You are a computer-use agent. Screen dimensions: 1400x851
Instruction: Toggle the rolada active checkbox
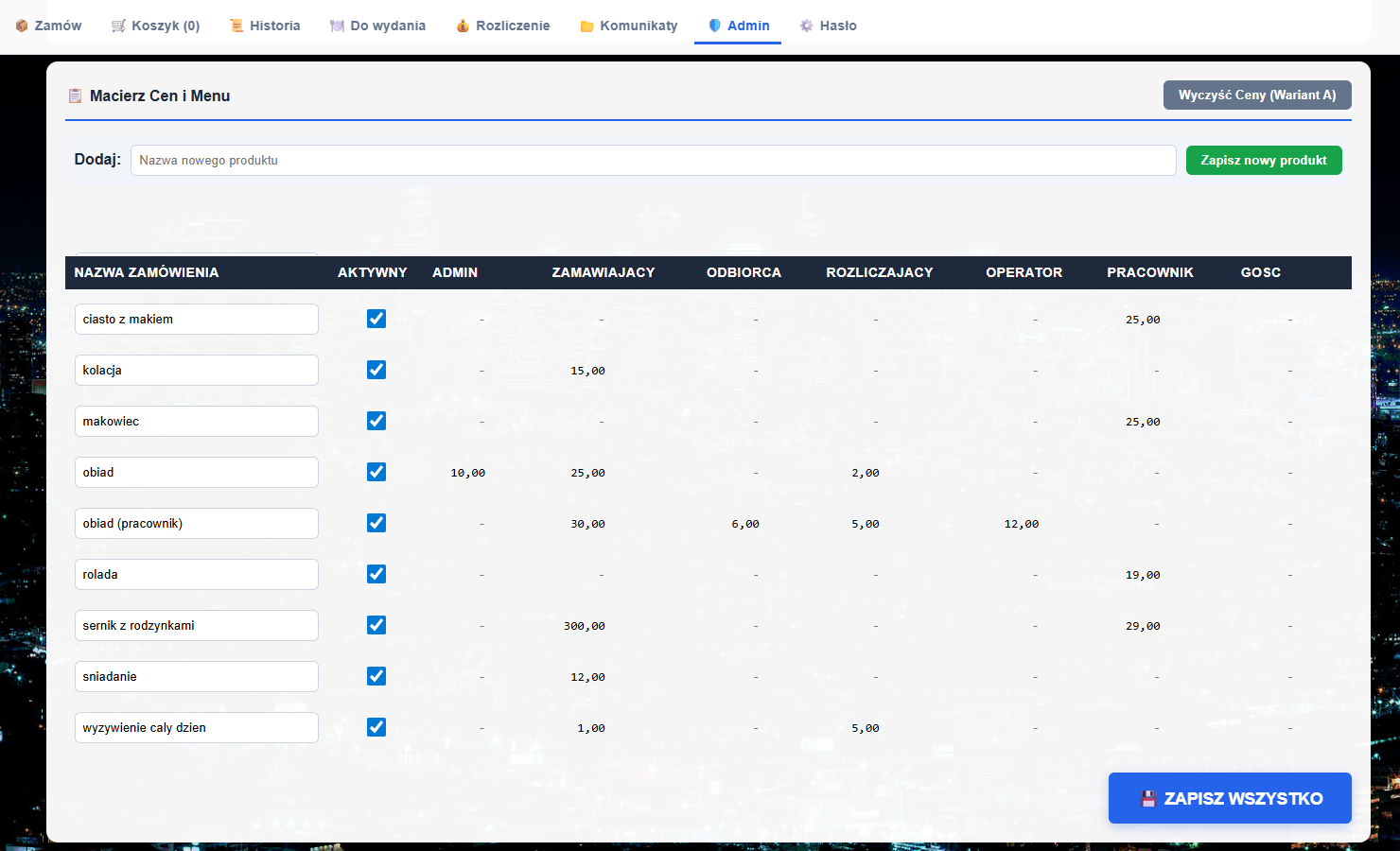pos(376,574)
